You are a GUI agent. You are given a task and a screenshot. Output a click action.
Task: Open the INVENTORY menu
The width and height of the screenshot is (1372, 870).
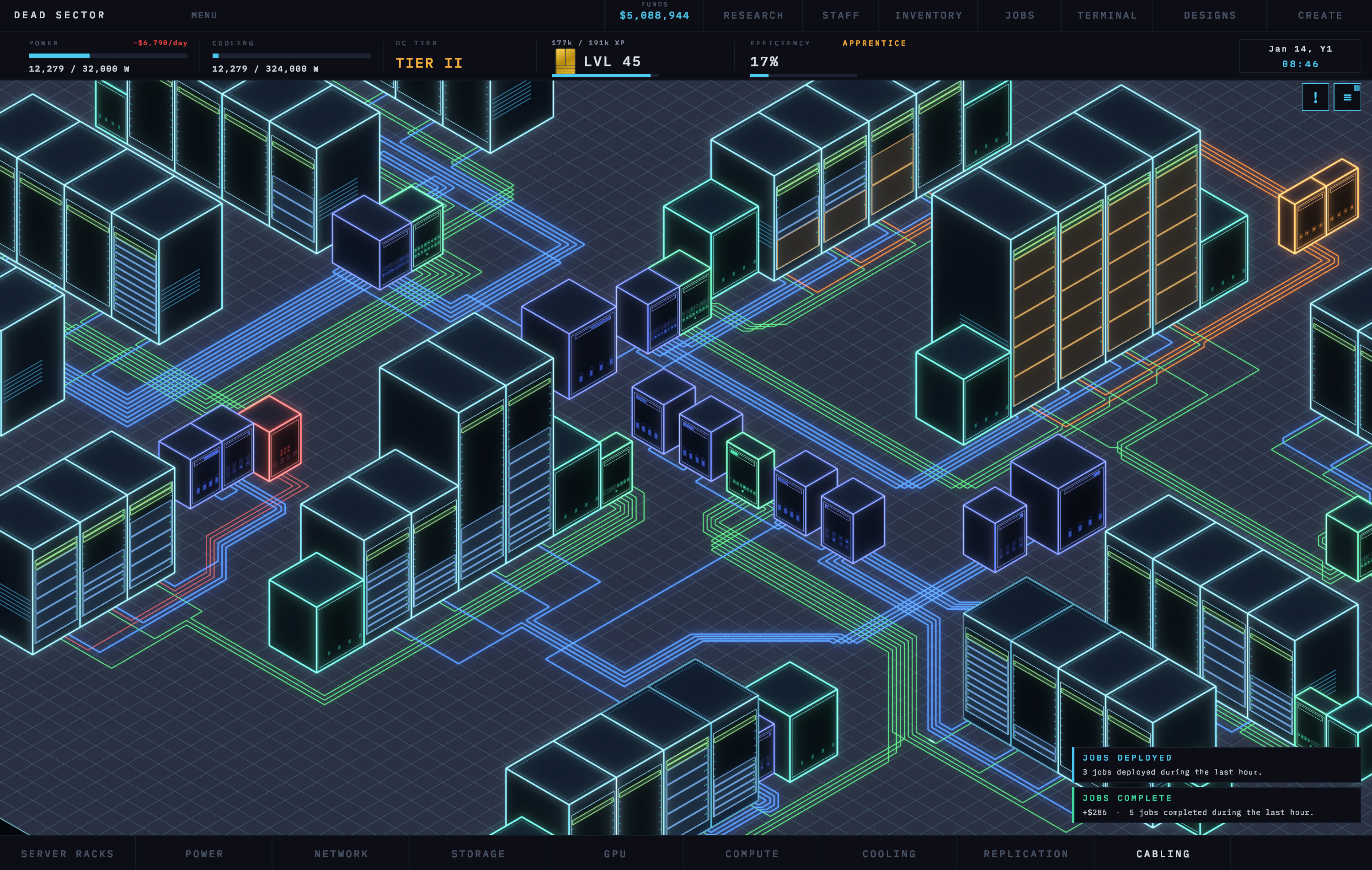(928, 16)
